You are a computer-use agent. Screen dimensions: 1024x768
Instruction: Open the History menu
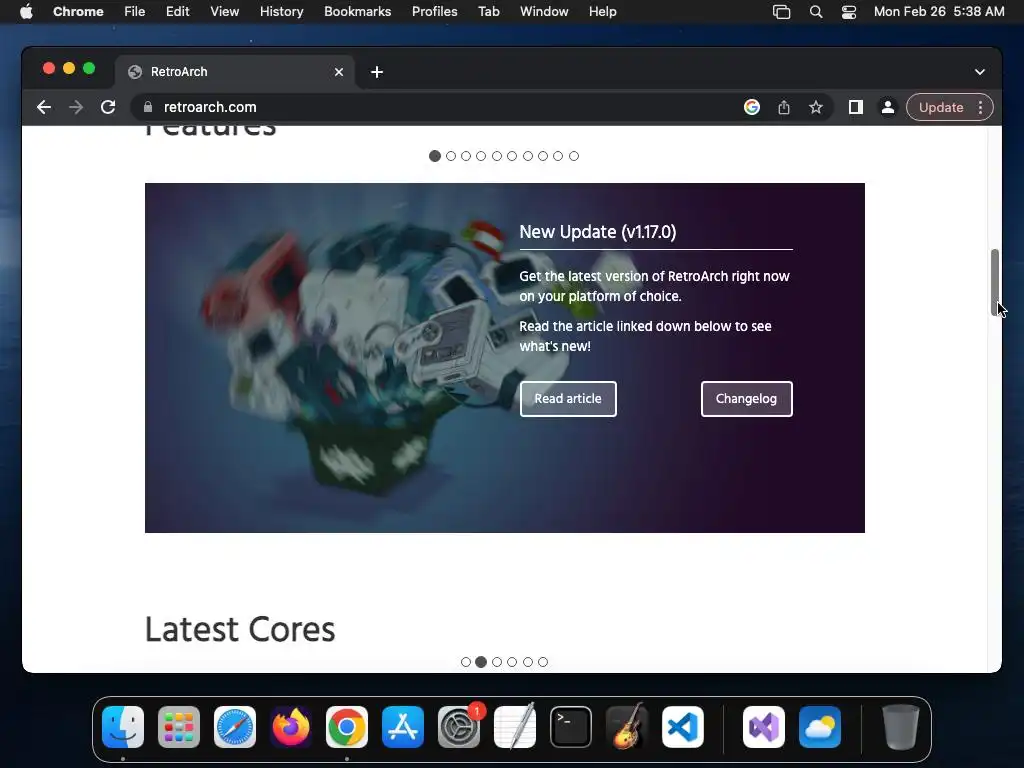[x=281, y=12]
